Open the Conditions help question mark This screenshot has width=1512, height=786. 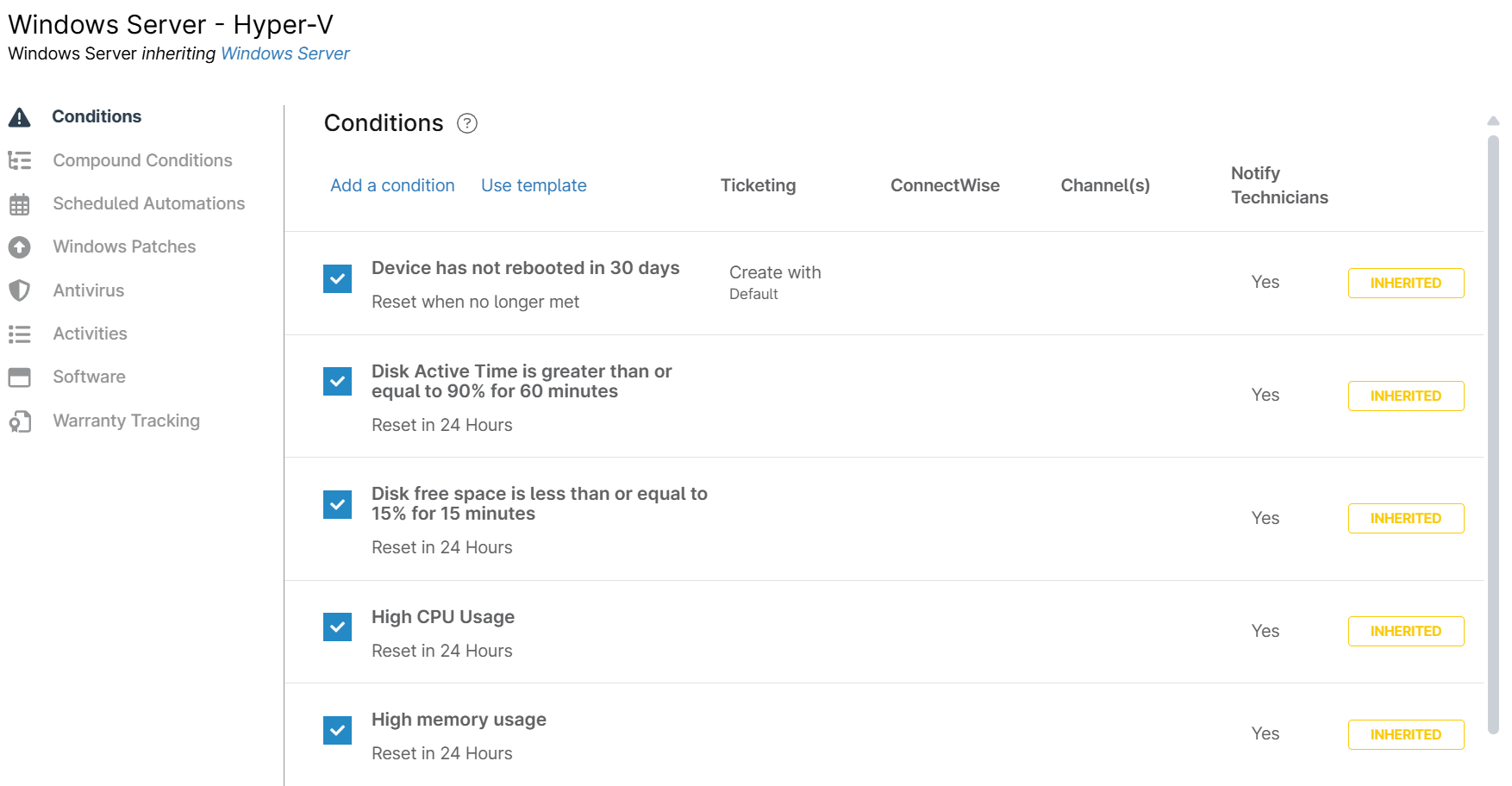[x=466, y=123]
